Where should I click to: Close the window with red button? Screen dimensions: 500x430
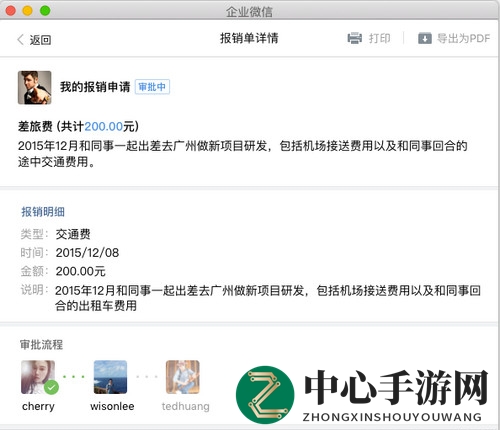click(11, 11)
